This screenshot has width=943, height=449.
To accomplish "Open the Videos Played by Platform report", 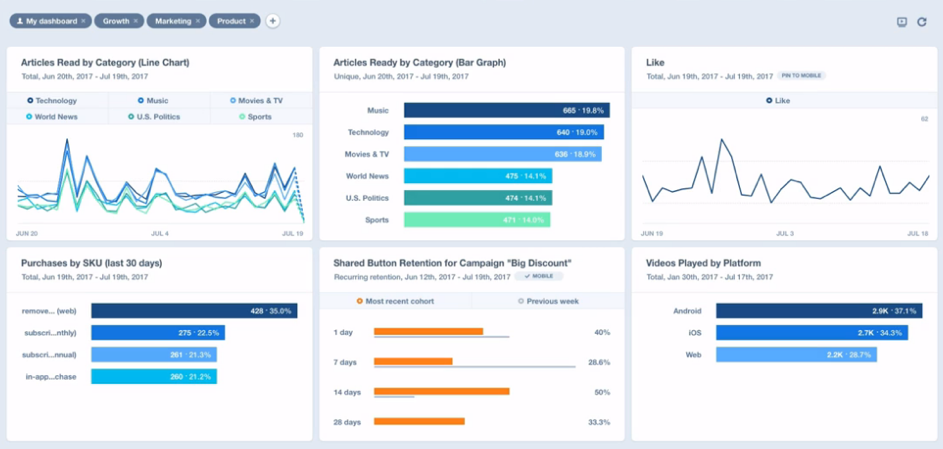I will 702,263.
